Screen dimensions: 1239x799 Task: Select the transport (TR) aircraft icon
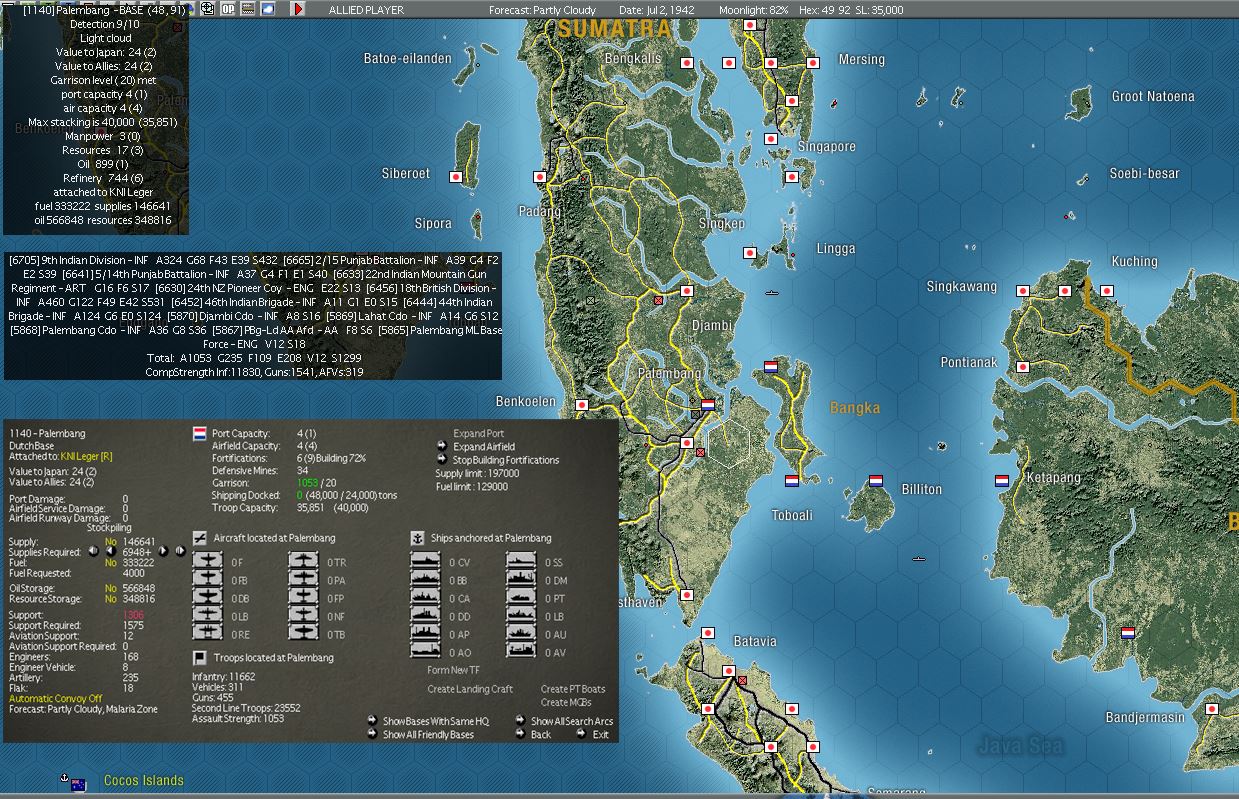(x=304, y=562)
